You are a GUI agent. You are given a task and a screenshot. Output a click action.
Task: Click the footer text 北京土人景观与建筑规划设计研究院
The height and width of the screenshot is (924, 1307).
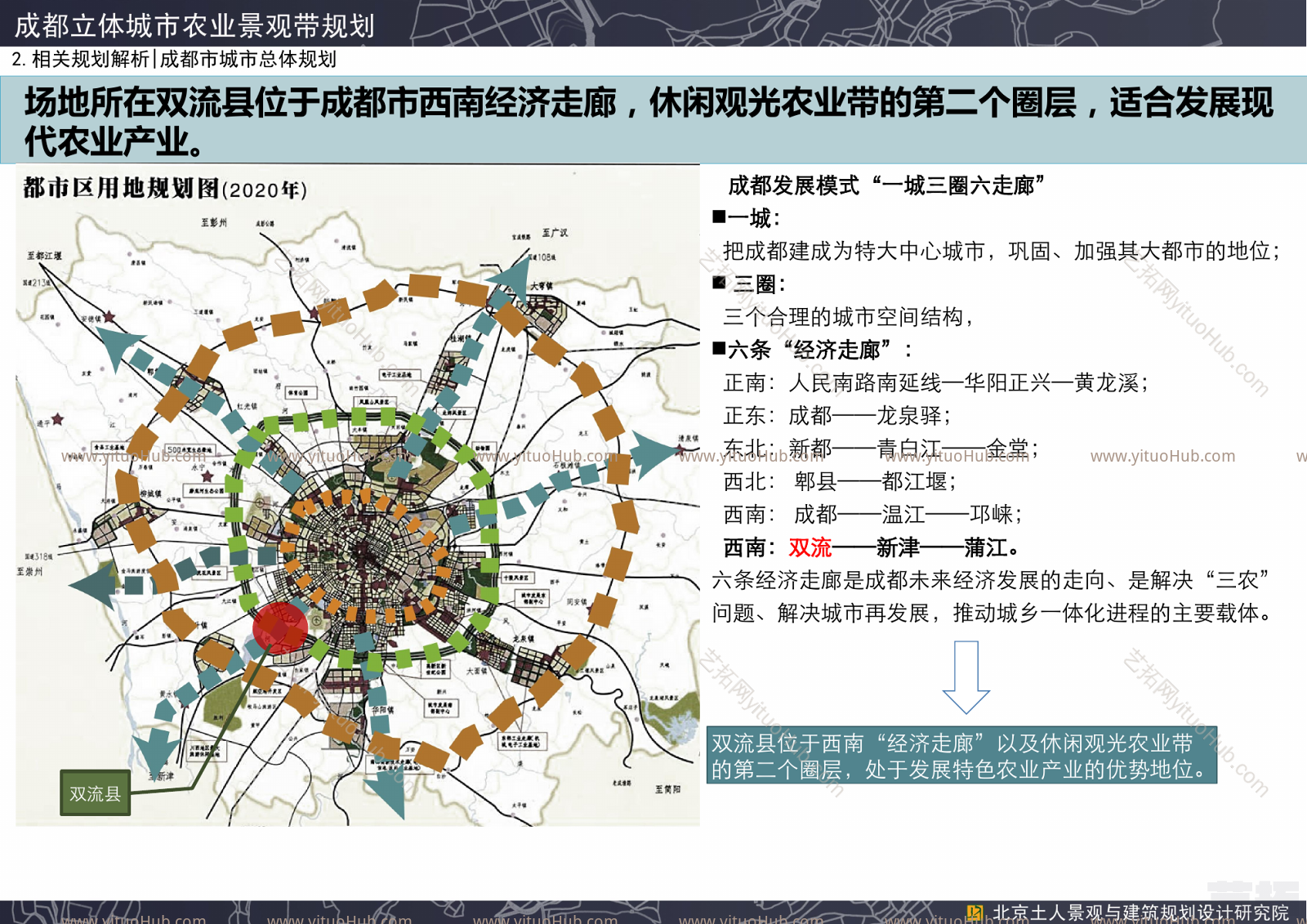click(x=1140, y=913)
